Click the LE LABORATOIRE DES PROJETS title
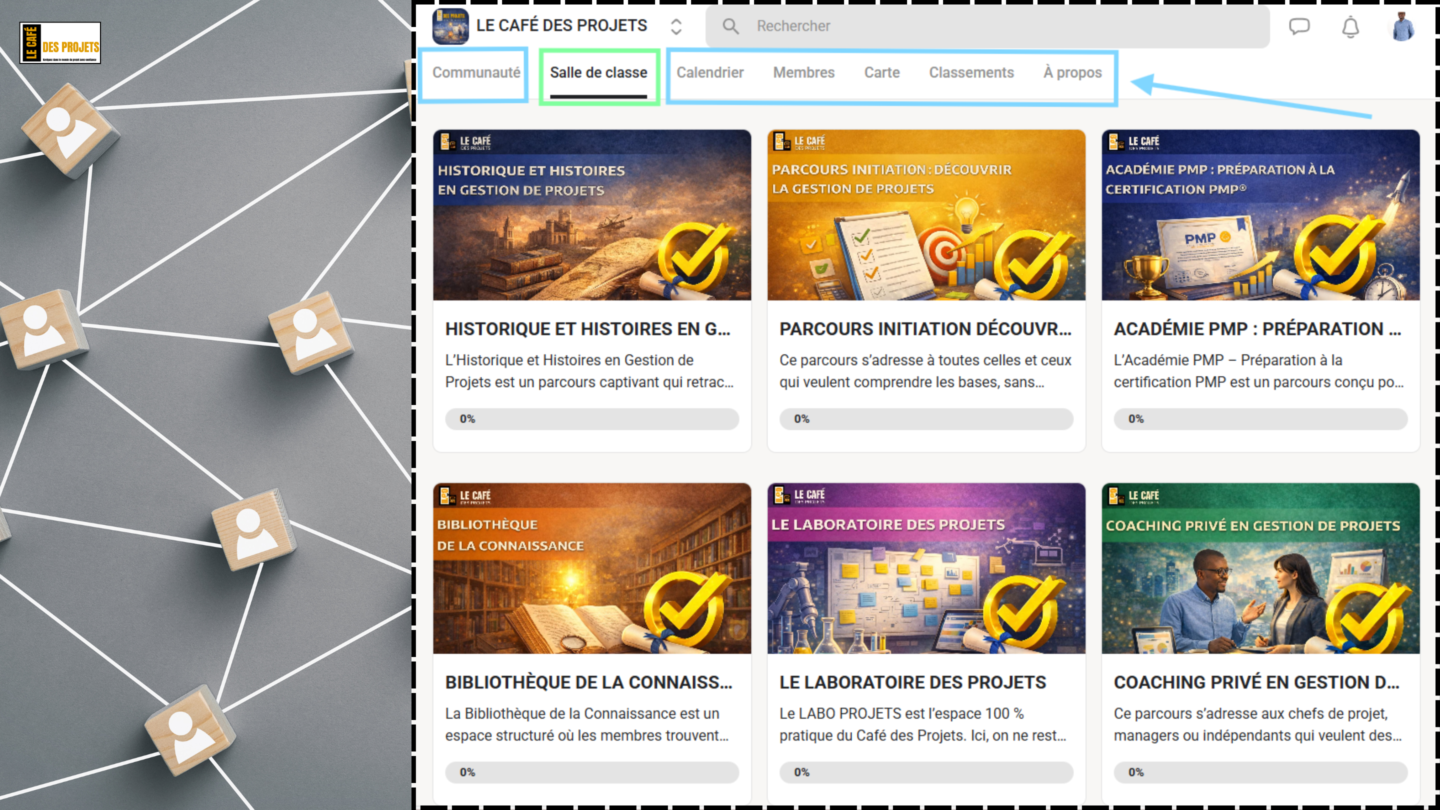 [x=913, y=683]
